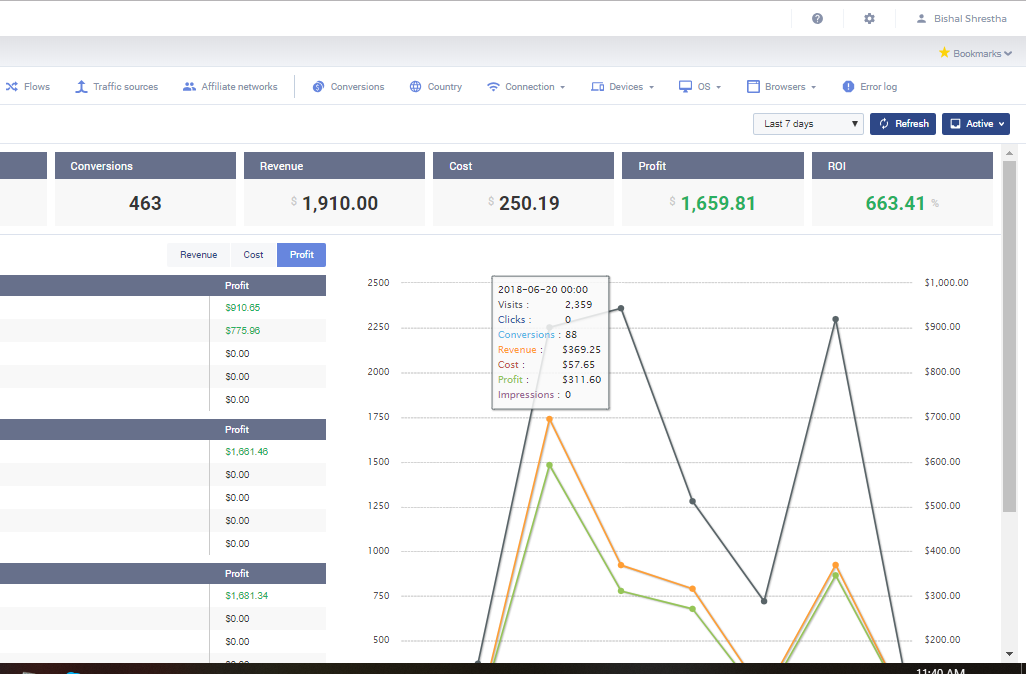Expand the Connection menu dropdown

point(527,87)
